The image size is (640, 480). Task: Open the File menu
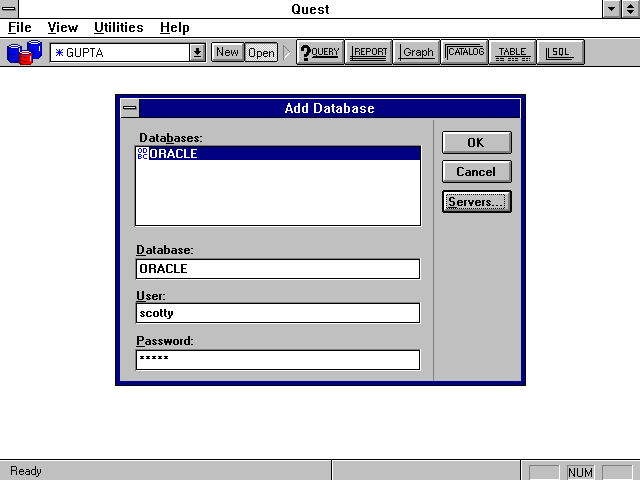coord(20,28)
